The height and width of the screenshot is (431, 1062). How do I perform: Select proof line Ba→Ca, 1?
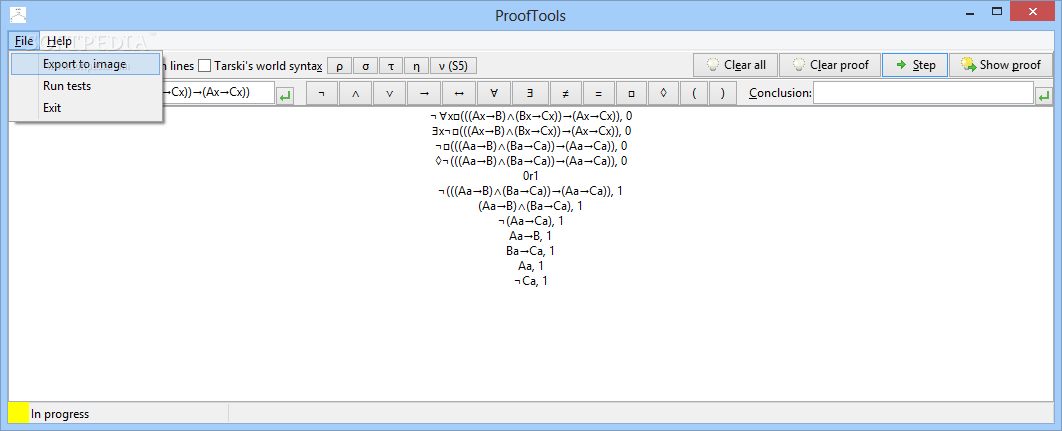coord(531,250)
